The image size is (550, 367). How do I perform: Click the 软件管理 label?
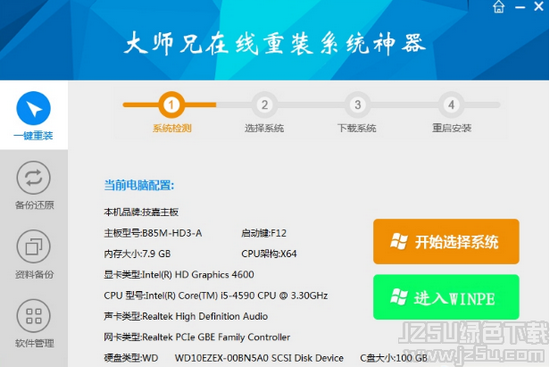tap(34, 343)
